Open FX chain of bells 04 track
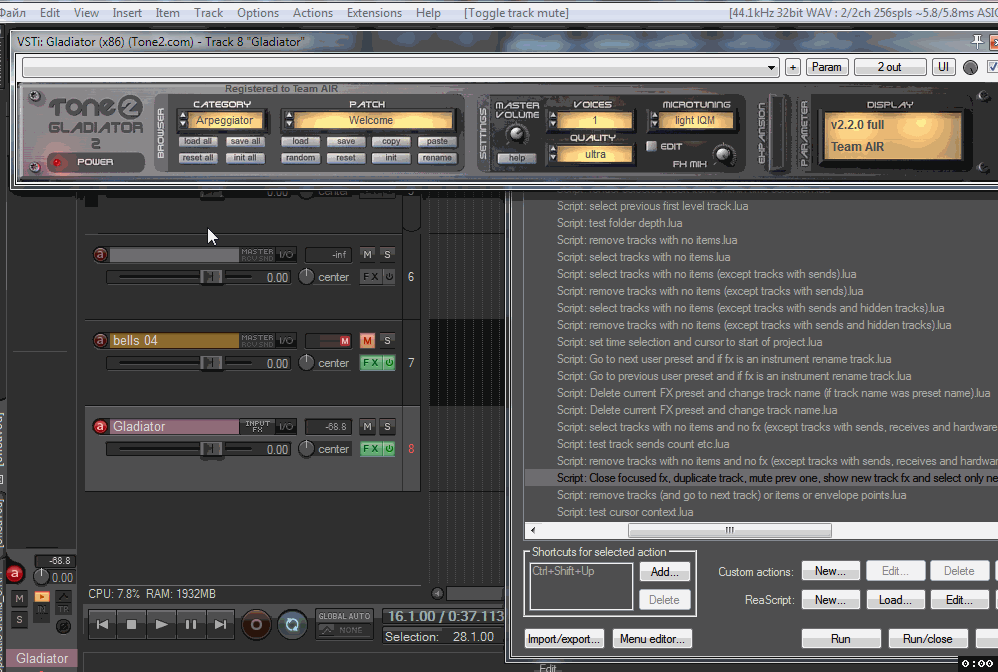The width and height of the screenshot is (998, 672). [x=370, y=363]
